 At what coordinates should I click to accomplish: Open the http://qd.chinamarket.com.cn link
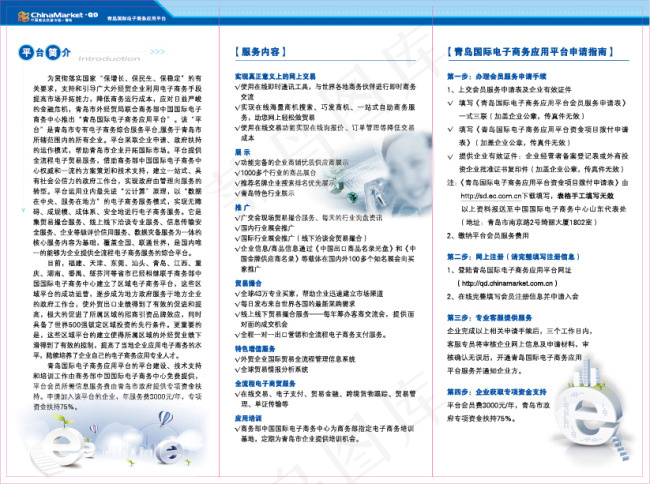pos(507,283)
